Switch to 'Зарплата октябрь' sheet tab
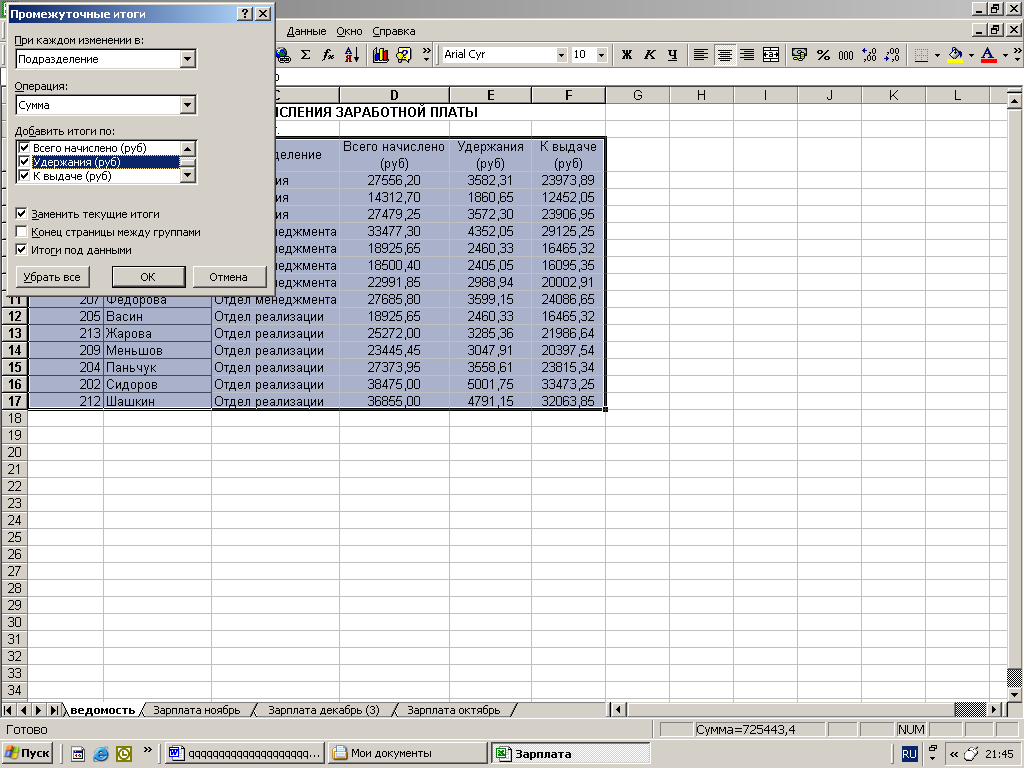This screenshot has height=768, width=1024. tap(453, 710)
